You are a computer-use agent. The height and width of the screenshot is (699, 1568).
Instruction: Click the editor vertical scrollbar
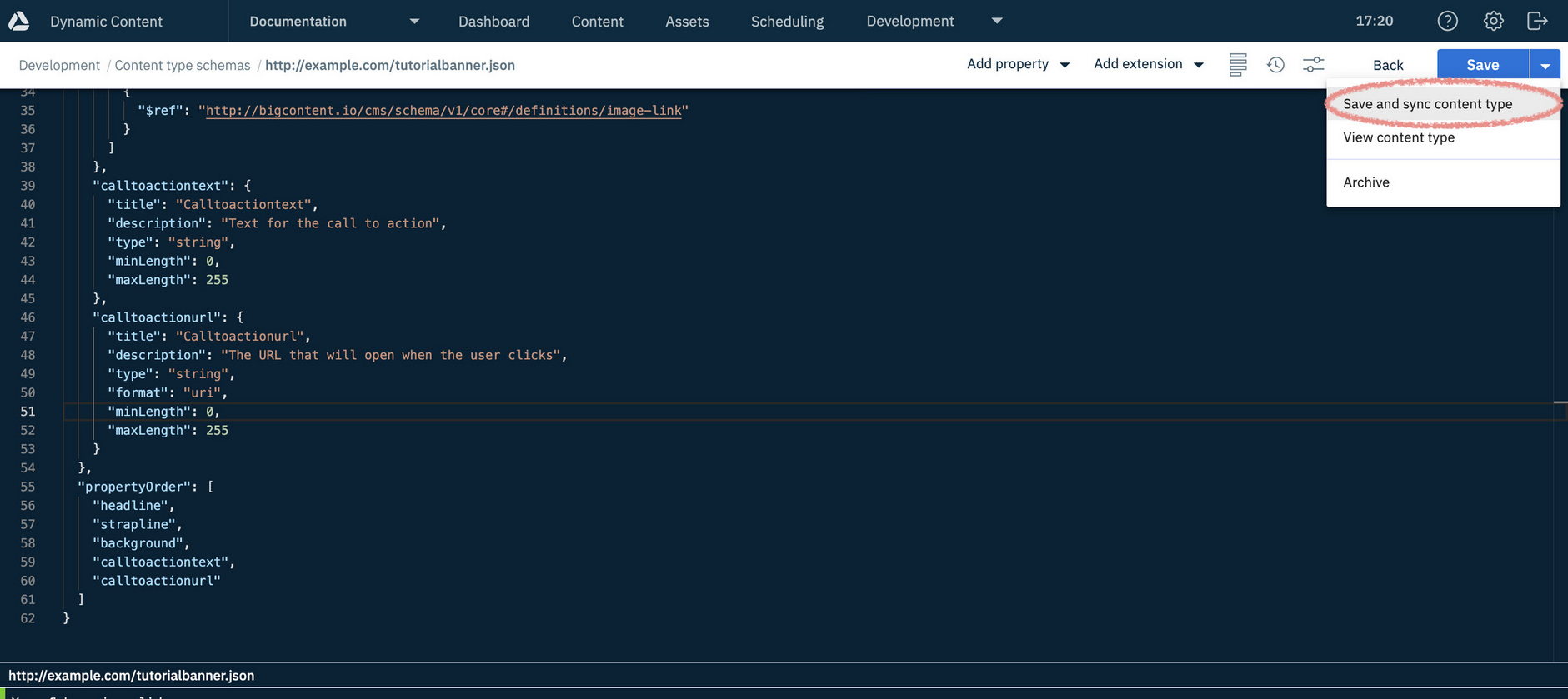point(1560,375)
